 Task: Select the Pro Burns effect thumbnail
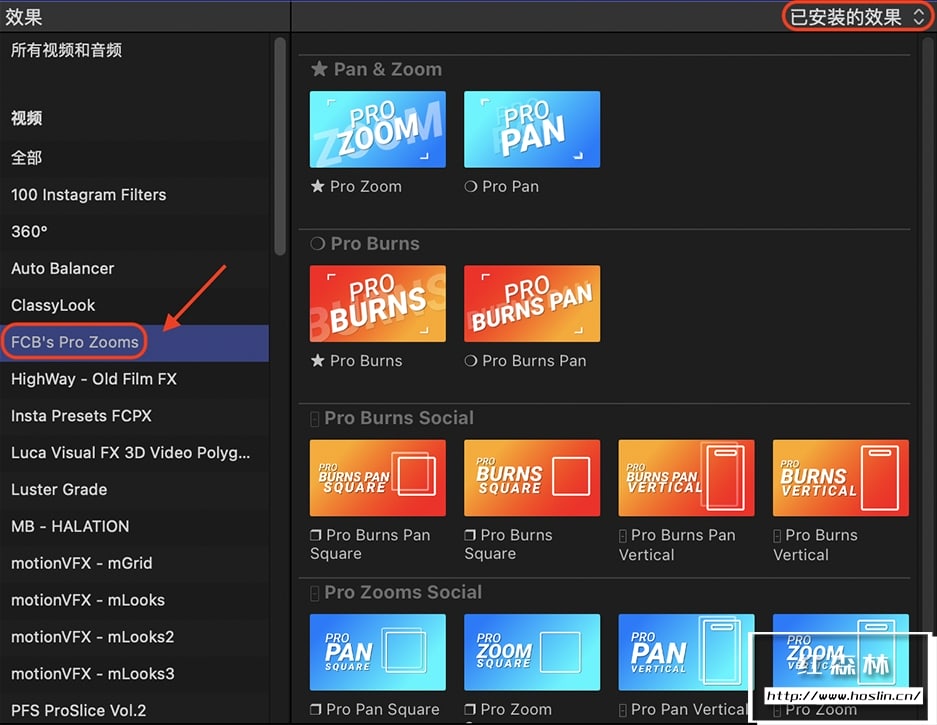click(x=378, y=304)
